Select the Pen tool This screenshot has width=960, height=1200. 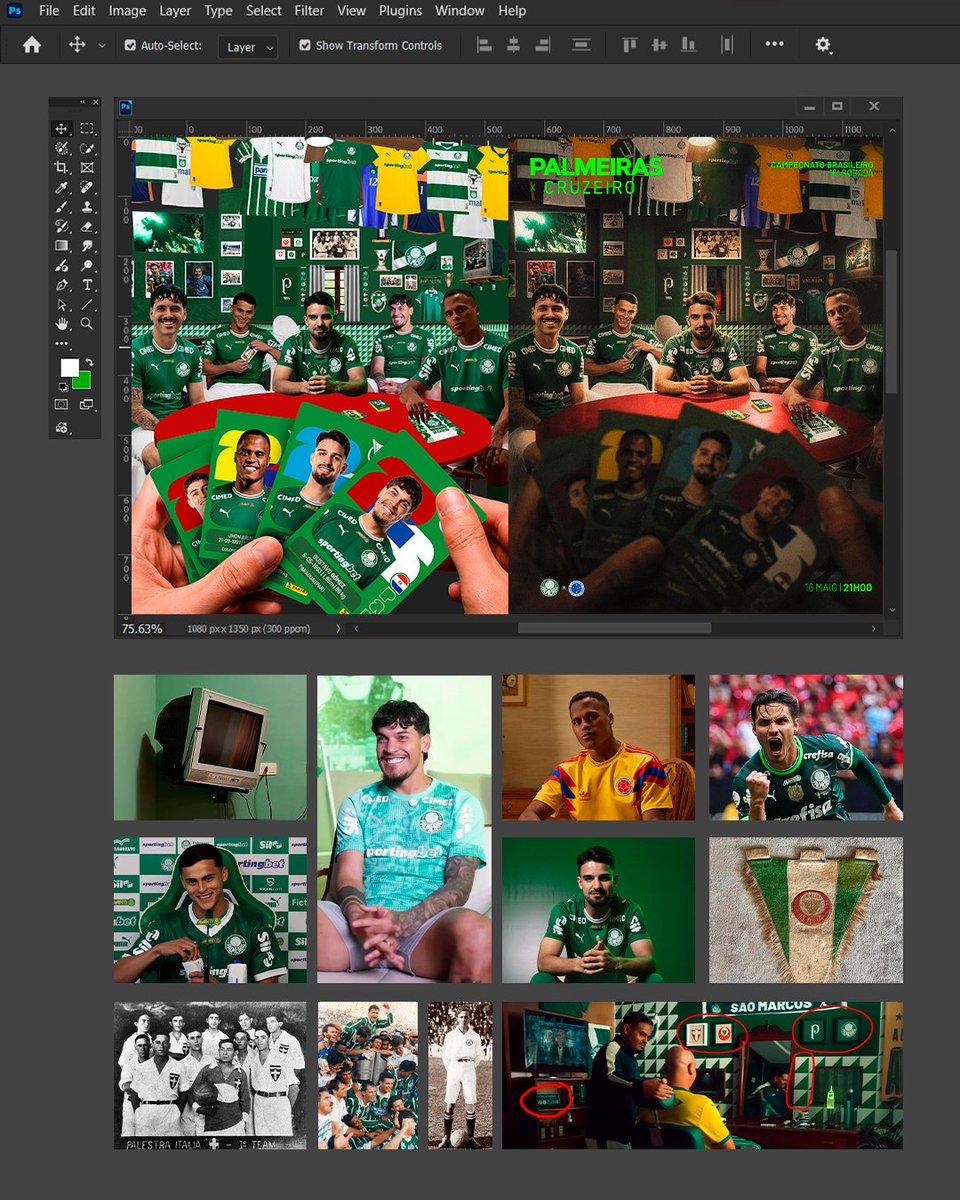(x=62, y=285)
